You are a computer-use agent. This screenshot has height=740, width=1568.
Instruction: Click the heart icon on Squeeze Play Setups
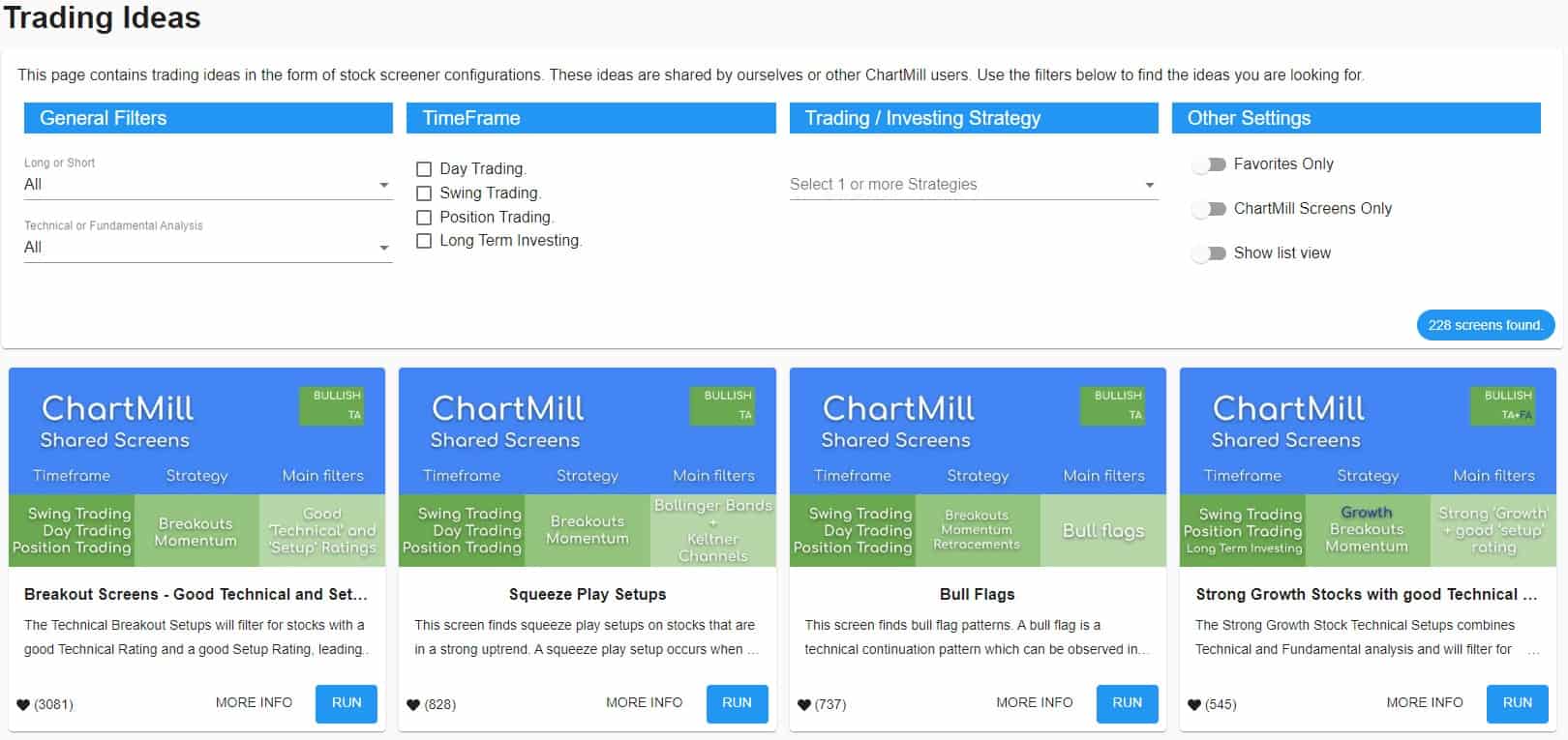pyautogui.click(x=414, y=704)
